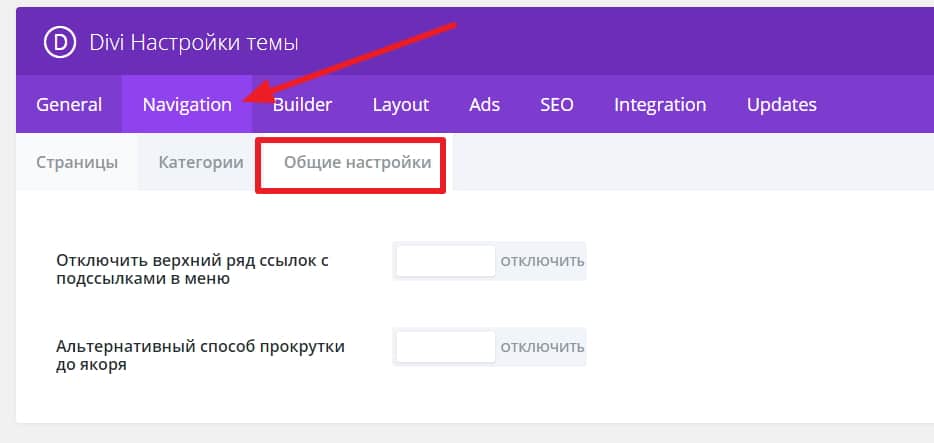934x443 pixels.
Task: Click 'отключить' text on the first toggle
Action: [x=541, y=261]
